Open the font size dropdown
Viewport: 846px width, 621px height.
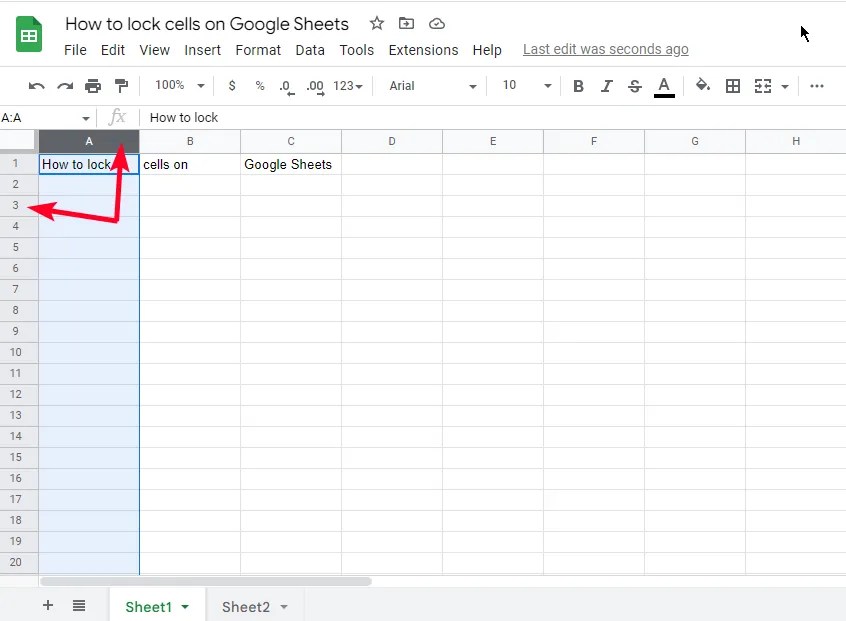pos(524,86)
